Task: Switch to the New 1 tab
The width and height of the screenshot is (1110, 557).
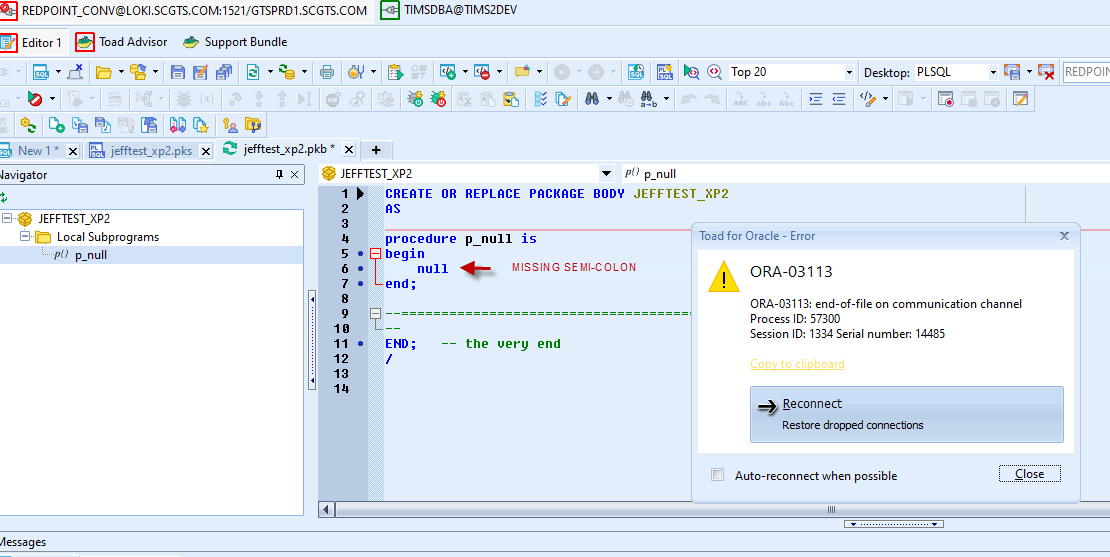Action: click(38, 150)
